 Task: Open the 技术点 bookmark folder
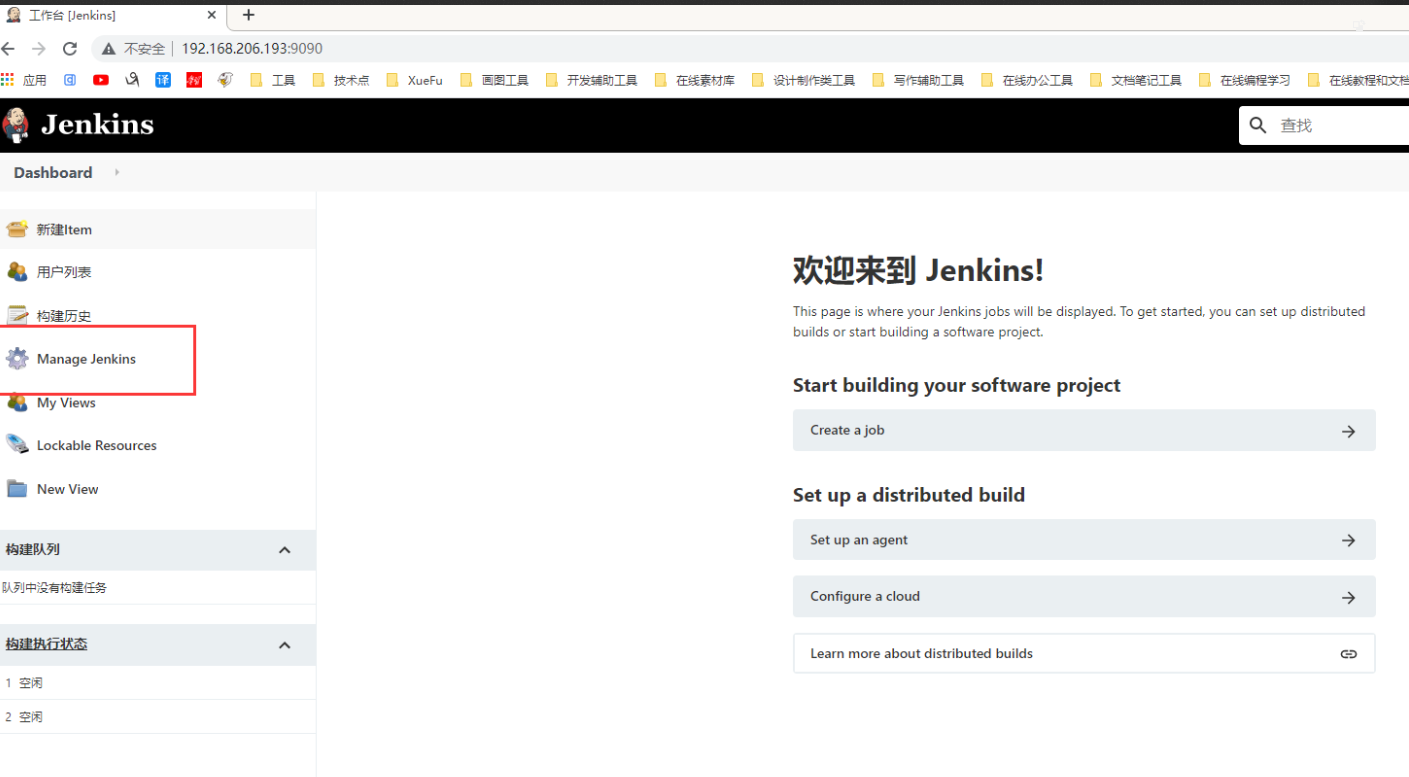(x=341, y=80)
